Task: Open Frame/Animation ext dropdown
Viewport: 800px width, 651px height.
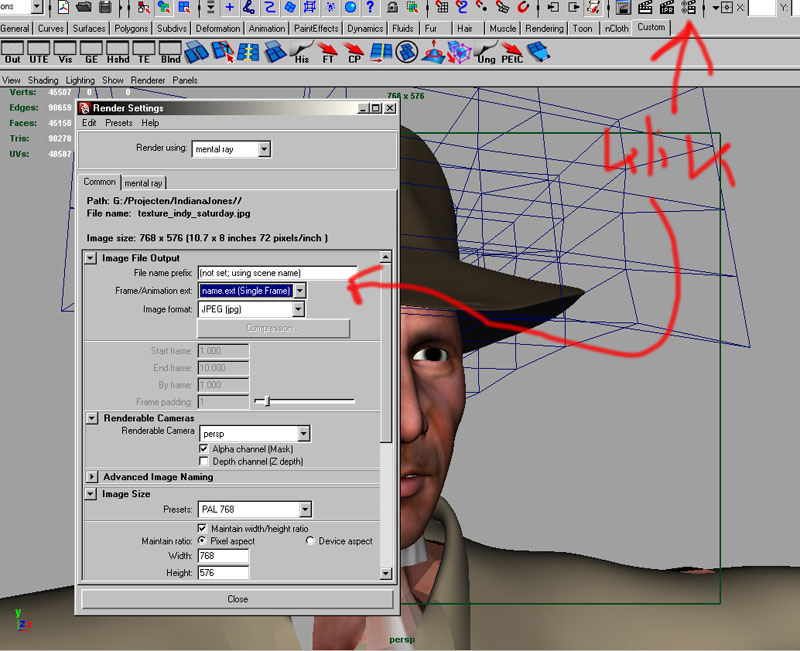Action: [x=253, y=290]
